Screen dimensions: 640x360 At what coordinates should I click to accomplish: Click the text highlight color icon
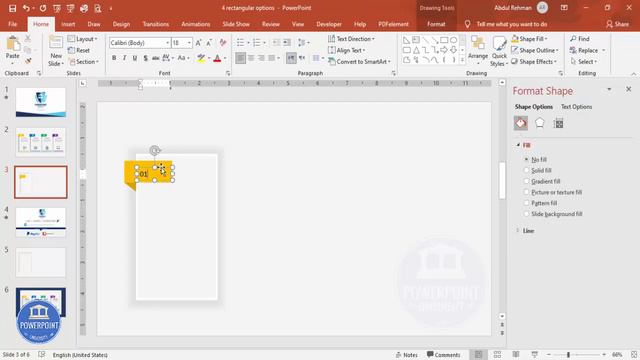pyautogui.click(x=201, y=58)
